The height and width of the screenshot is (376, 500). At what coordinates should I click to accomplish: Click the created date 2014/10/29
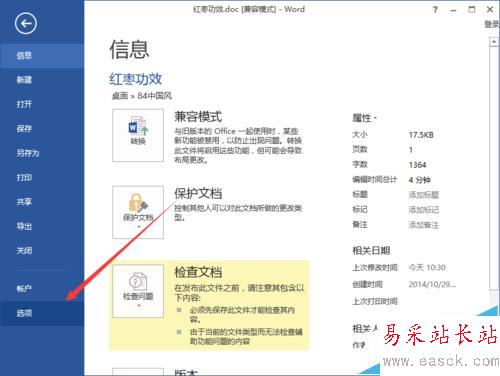[x=432, y=284]
